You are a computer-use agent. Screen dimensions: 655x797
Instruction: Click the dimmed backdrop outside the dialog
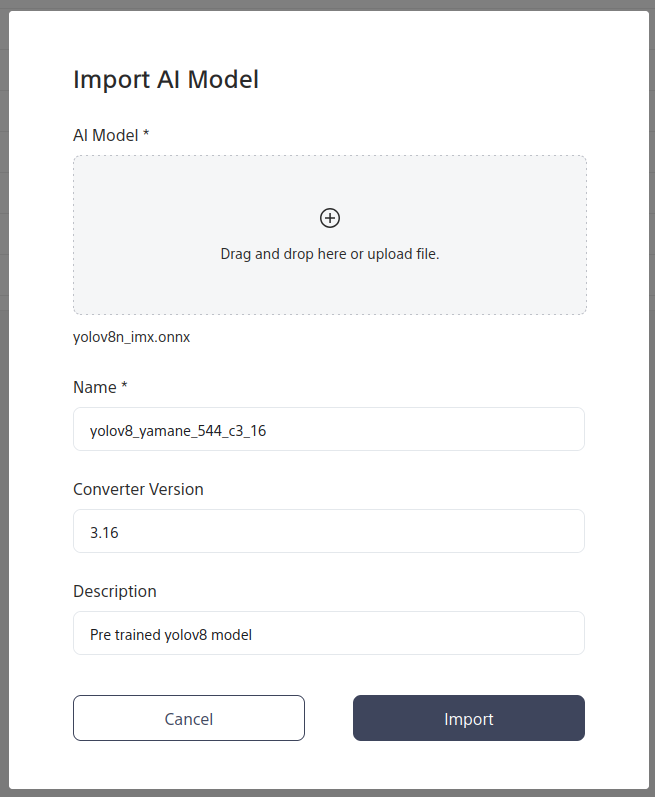pyautogui.click(x=4, y=400)
